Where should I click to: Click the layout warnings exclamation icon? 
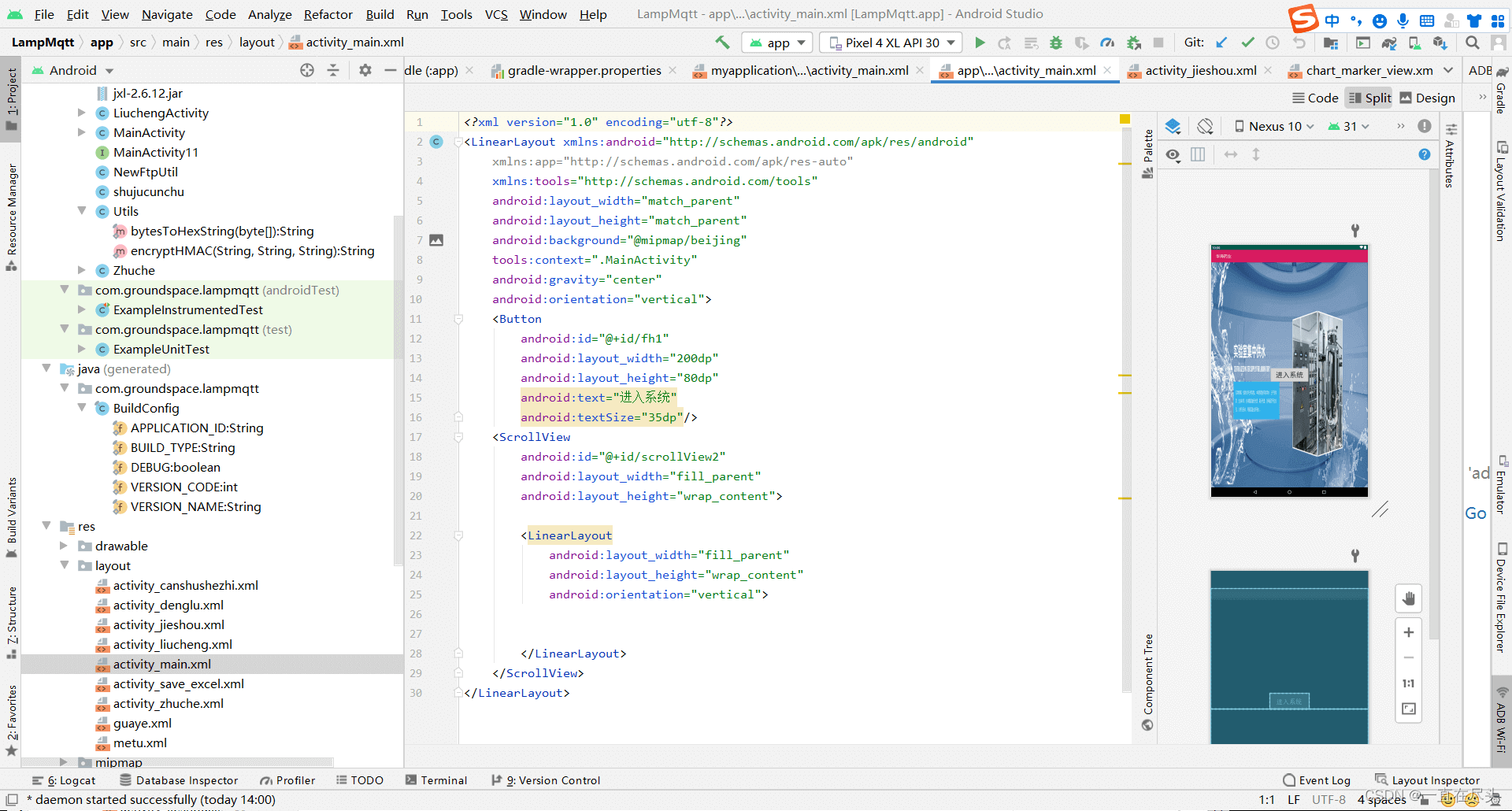(1425, 126)
